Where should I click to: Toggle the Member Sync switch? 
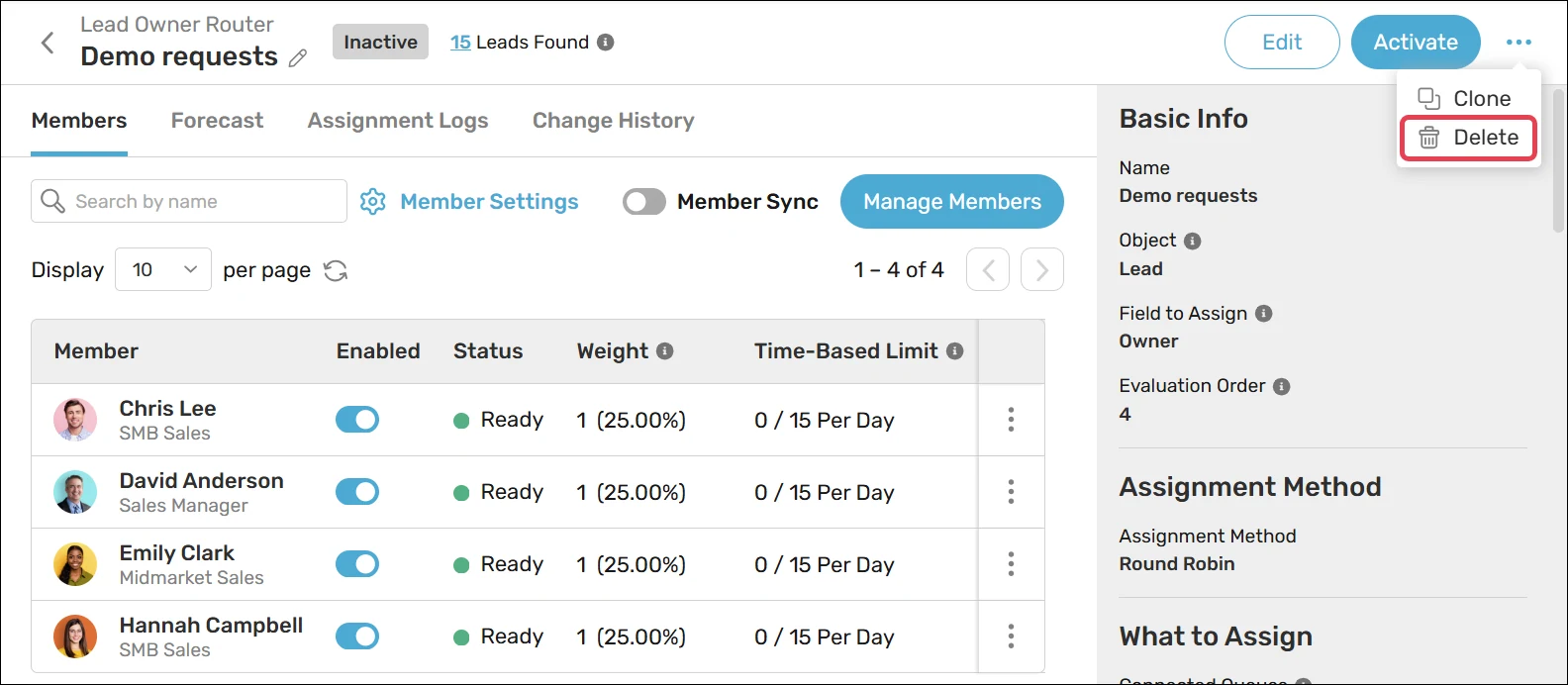(644, 202)
